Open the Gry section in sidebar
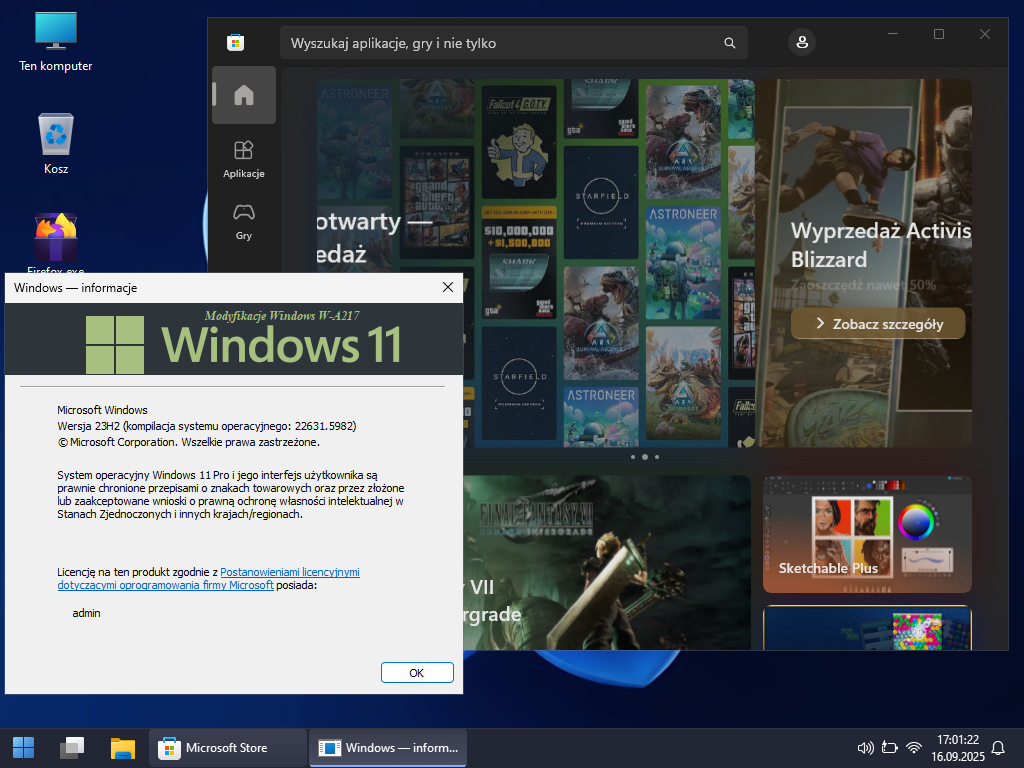Viewport: 1024px width, 768px height. [x=243, y=221]
